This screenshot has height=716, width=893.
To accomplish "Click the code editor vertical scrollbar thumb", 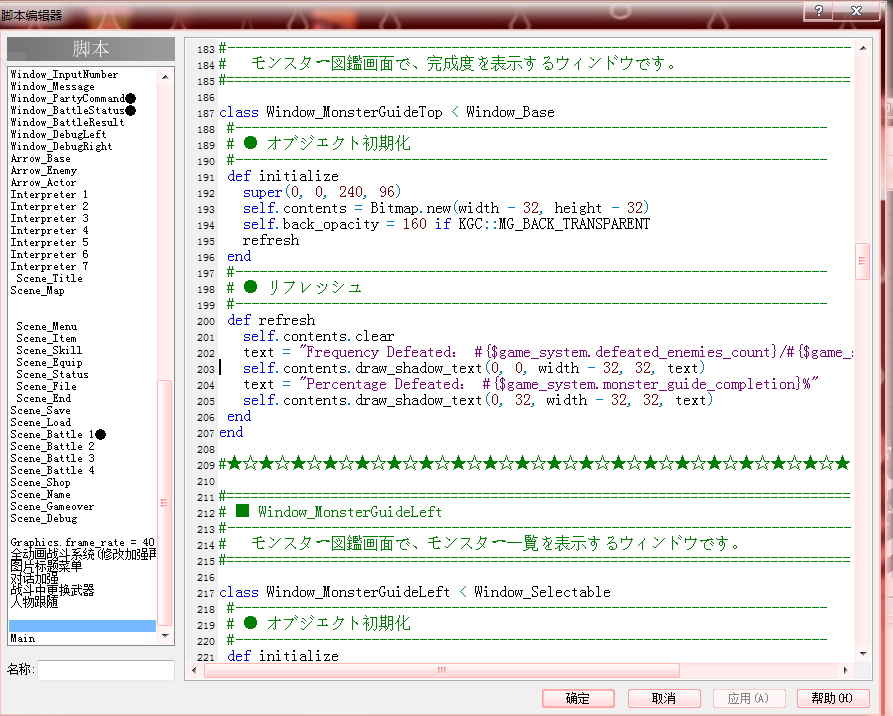I will [863, 261].
